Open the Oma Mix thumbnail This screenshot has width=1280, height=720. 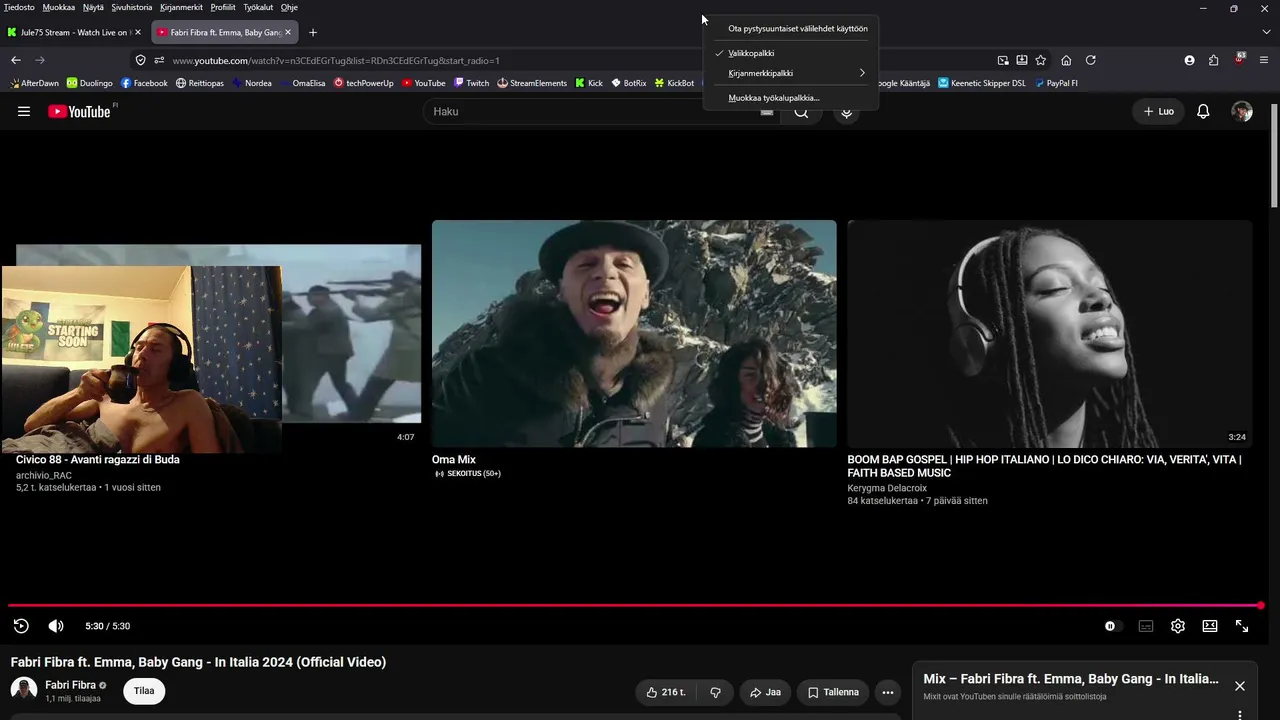[x=634, y=334]
